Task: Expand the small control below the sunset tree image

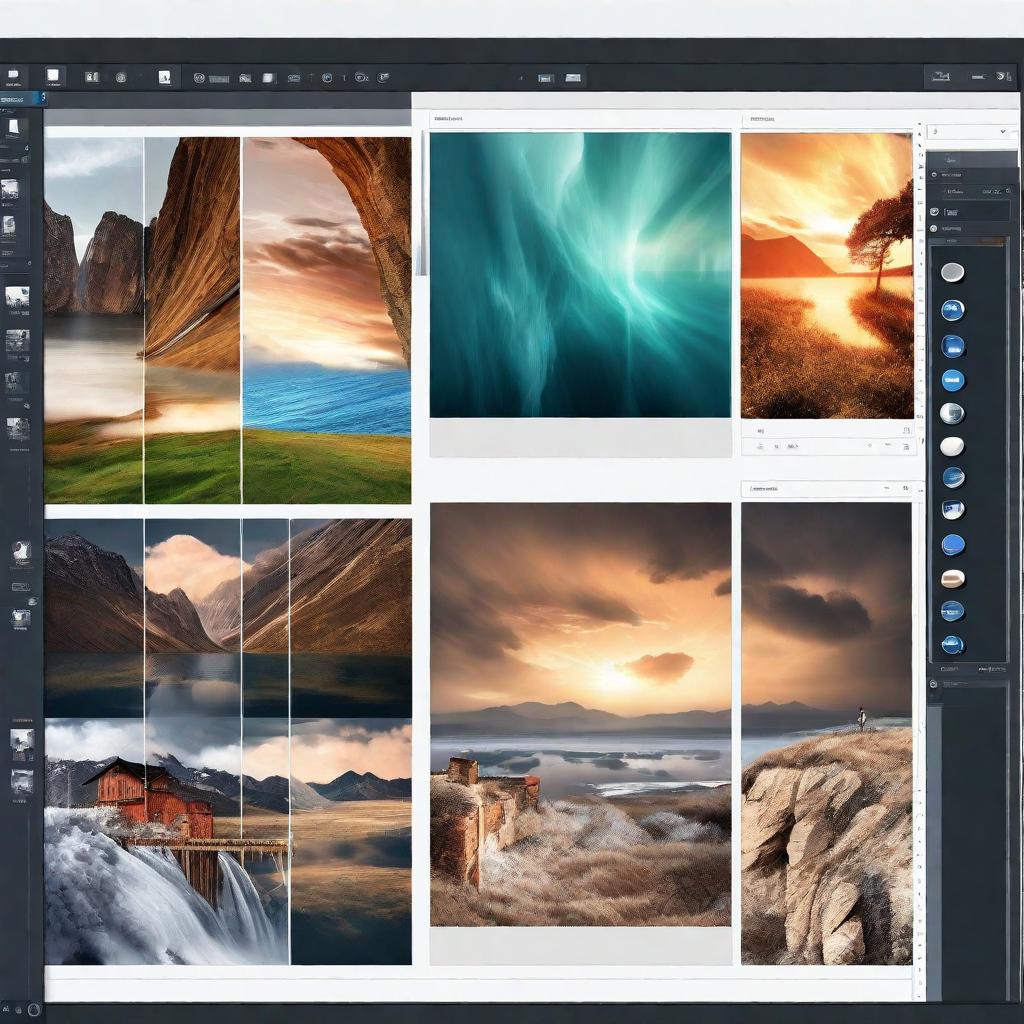Action: tap(905, 431)
